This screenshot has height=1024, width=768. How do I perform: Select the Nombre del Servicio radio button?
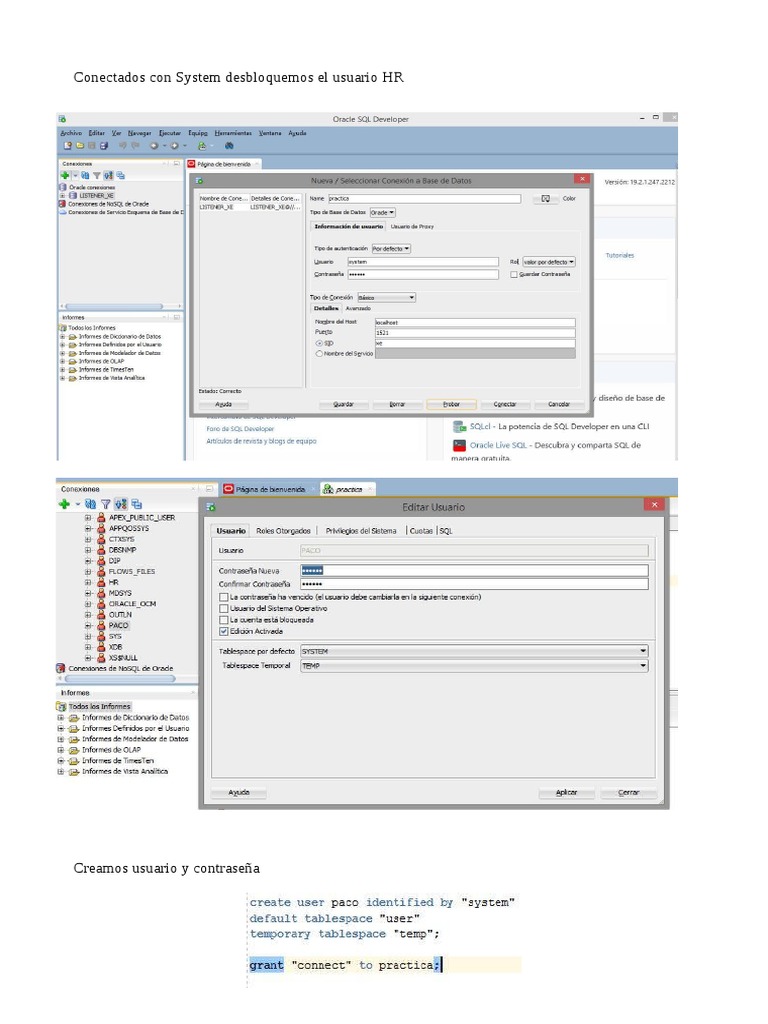(x=319, y=353)
